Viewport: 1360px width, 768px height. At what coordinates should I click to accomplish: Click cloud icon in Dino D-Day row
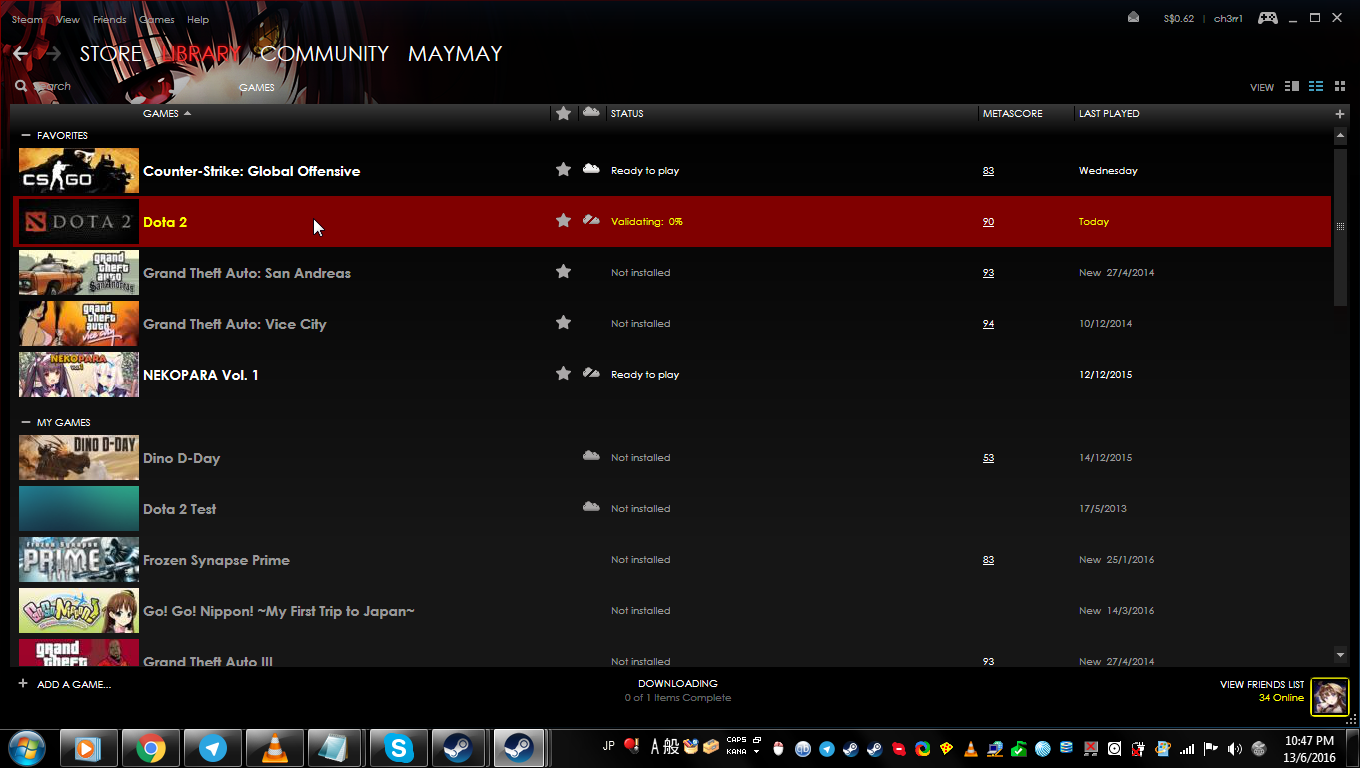(x=591, y=456)
